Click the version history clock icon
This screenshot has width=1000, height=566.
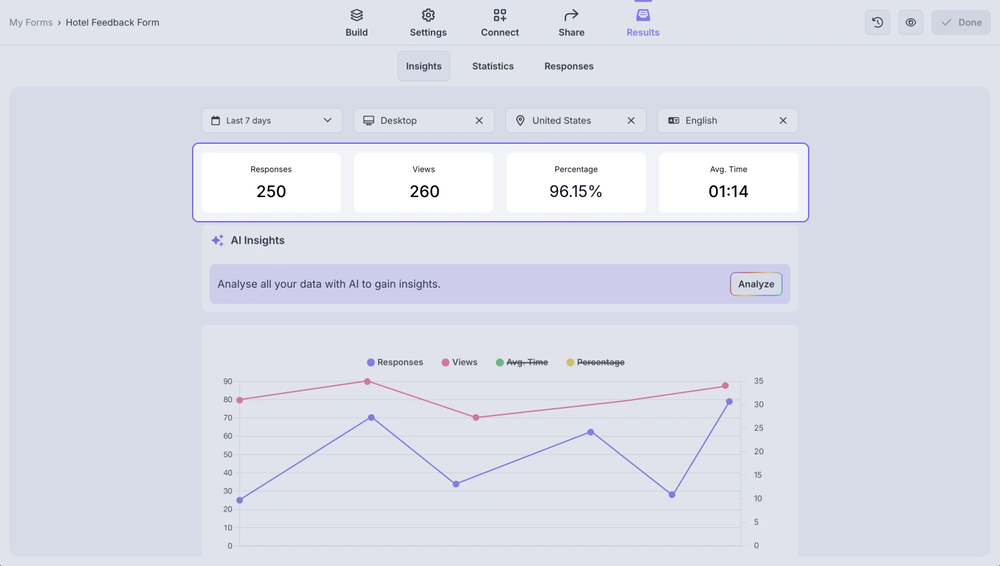(x=877, y=22)
